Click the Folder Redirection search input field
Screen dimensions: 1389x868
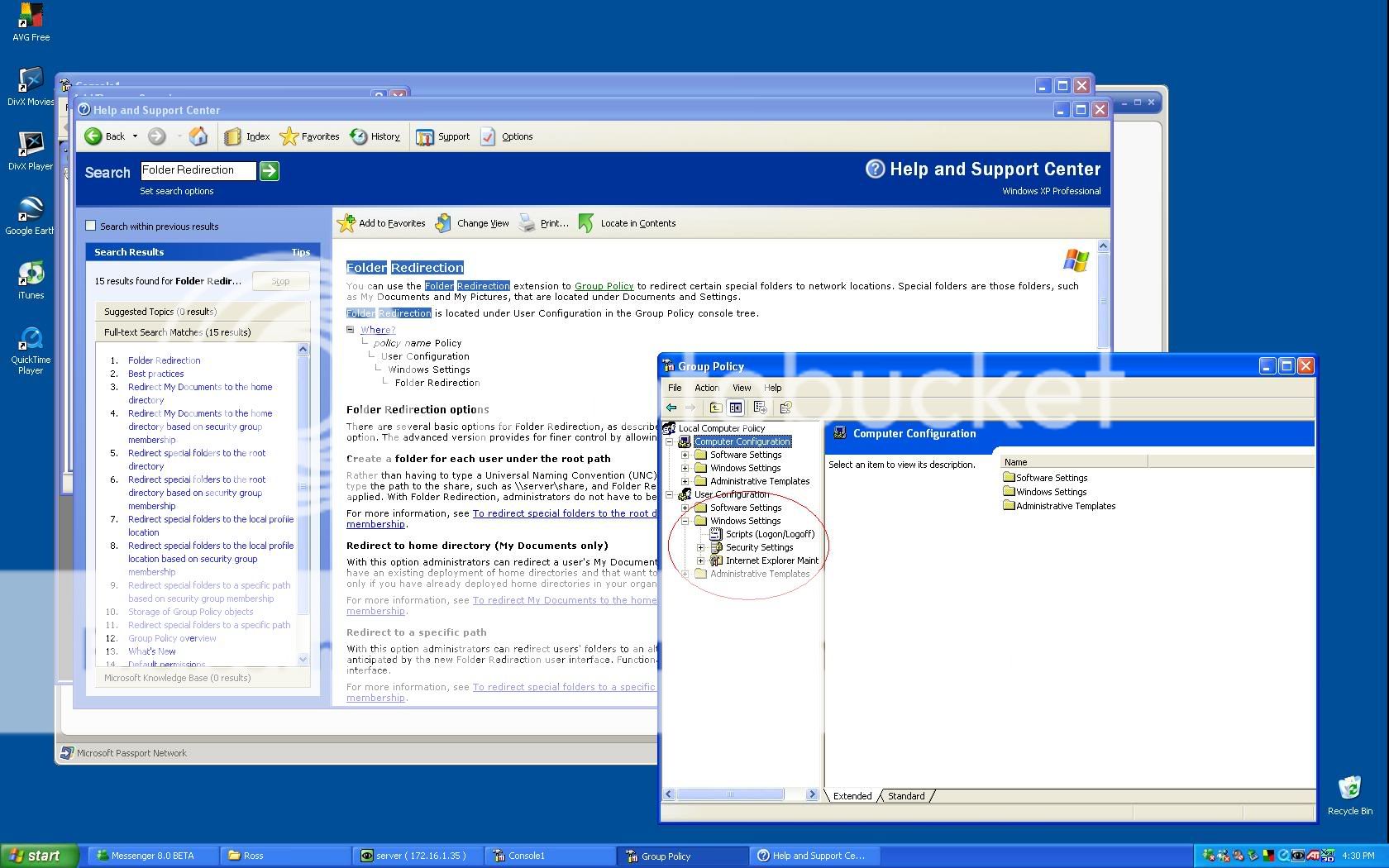click(x=197, y=170)
